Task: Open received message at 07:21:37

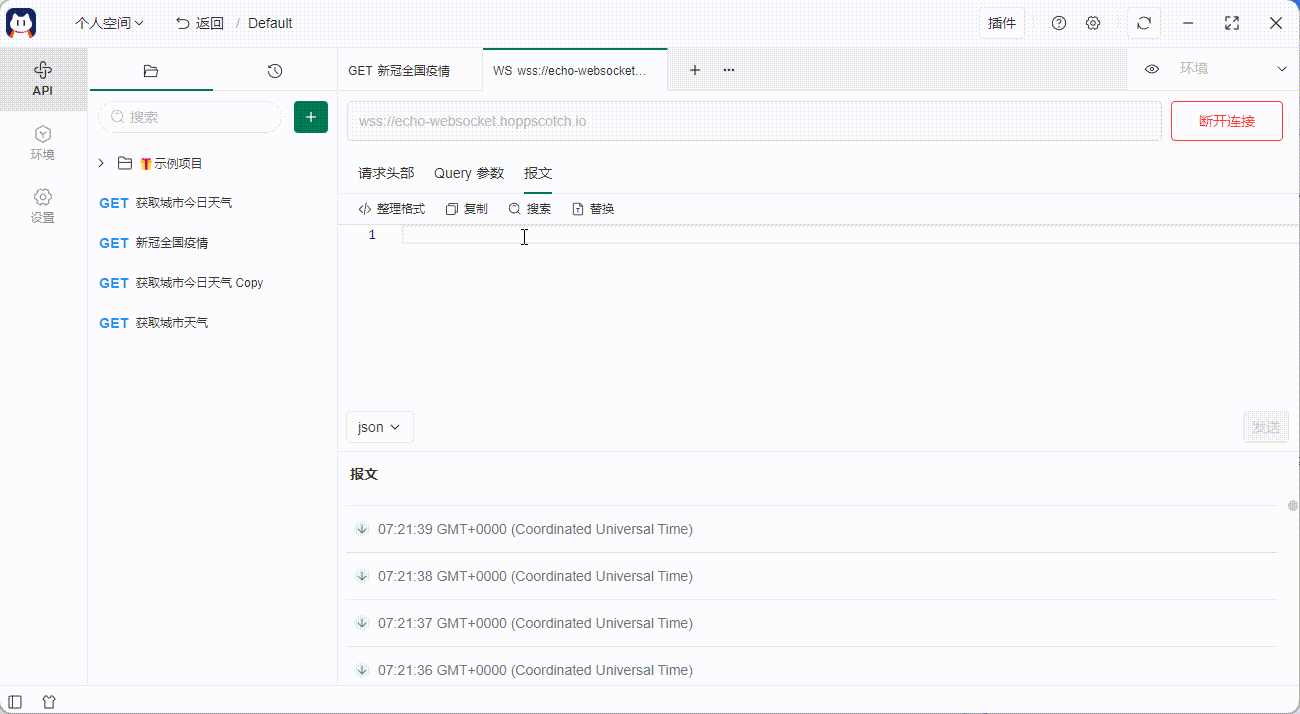Action: click(x=812, y=623)
